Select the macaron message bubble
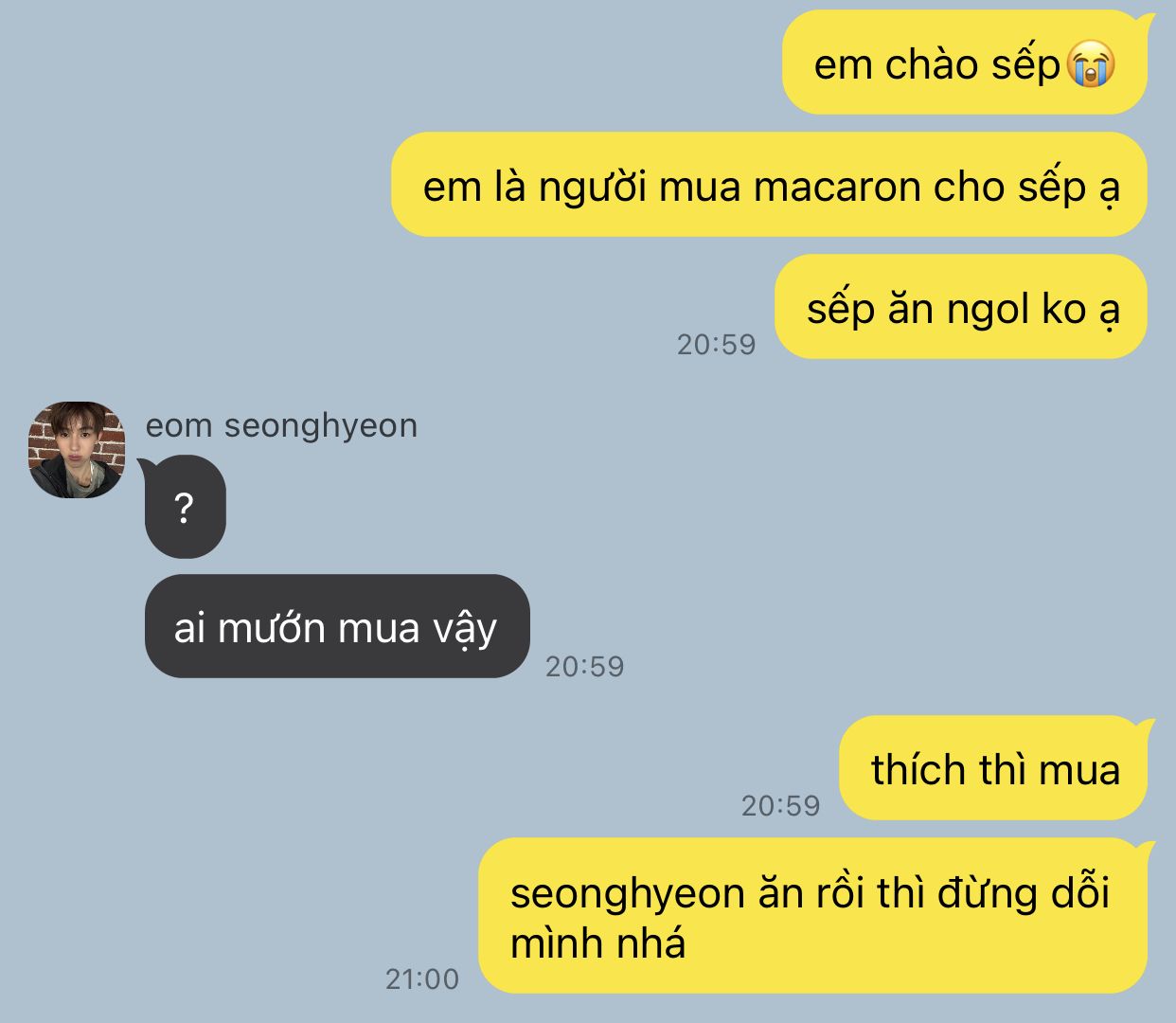This screenshot has height=1023, width=1176. [769, 185]
